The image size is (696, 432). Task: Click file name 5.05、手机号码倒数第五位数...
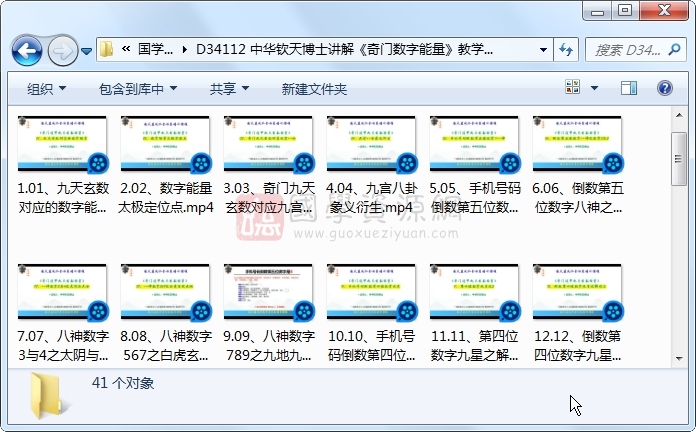tap(475, 198)
